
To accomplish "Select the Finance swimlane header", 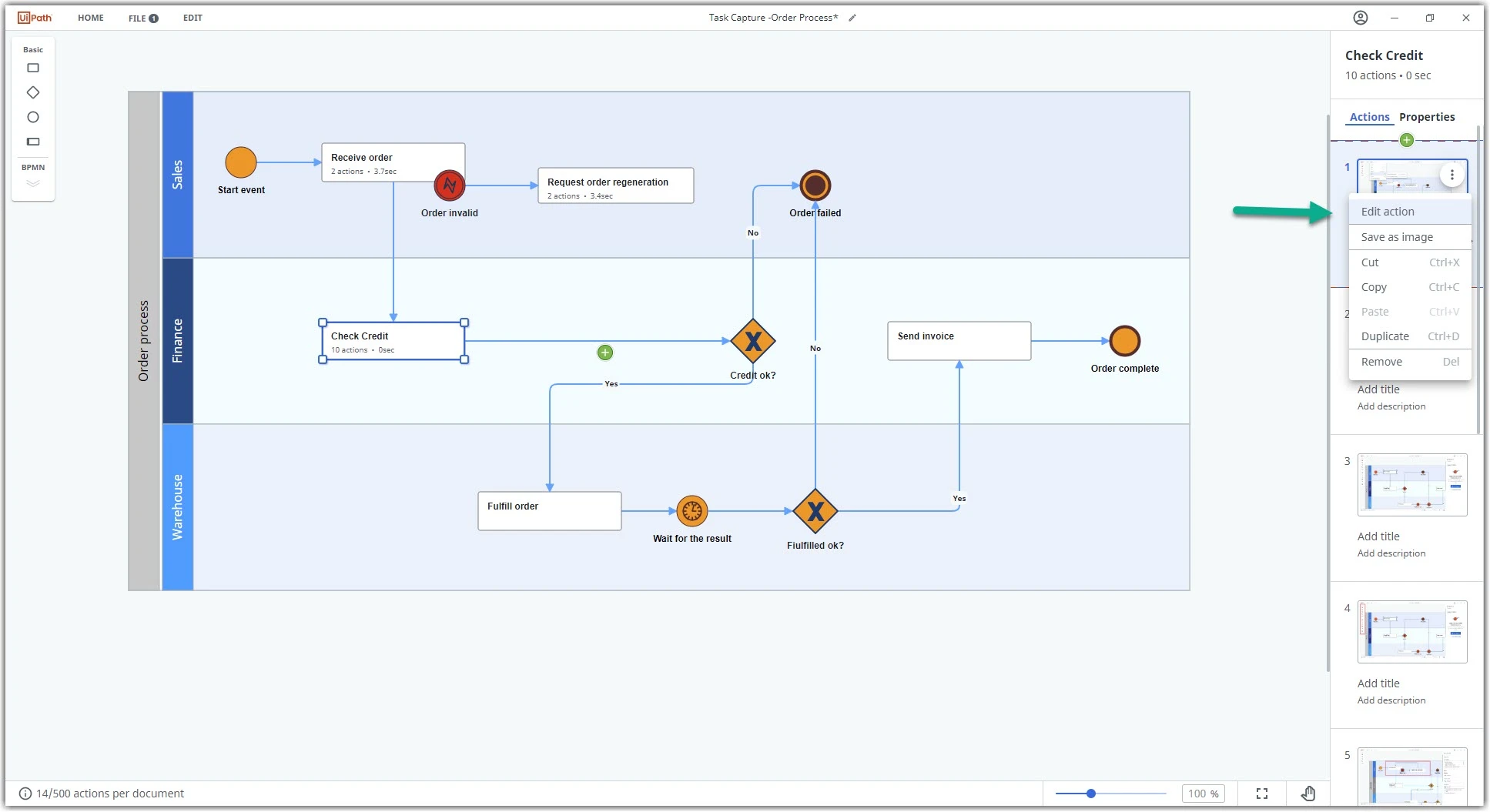I will point(178,341).
